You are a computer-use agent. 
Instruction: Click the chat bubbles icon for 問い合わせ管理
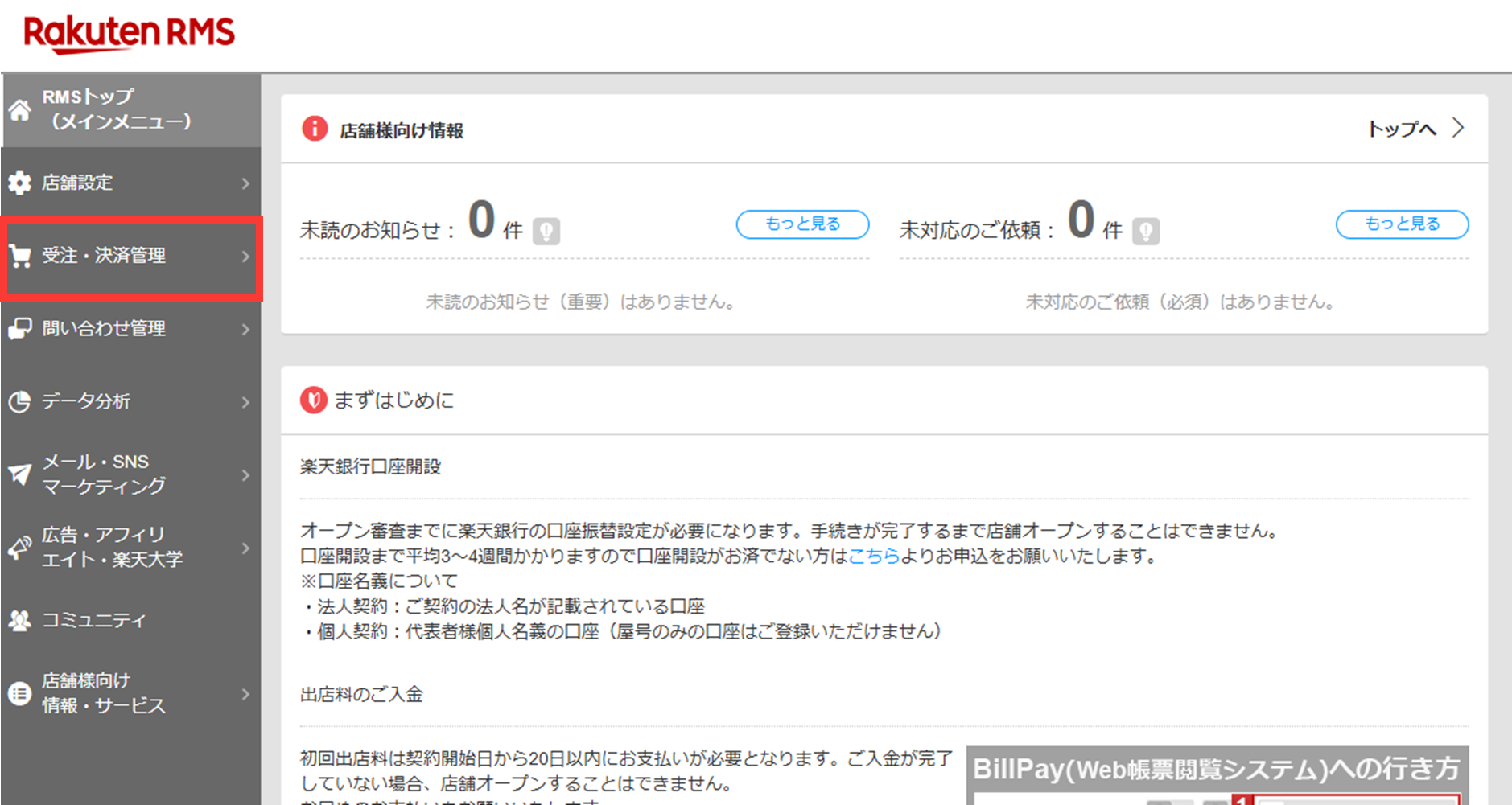point(20,329)
